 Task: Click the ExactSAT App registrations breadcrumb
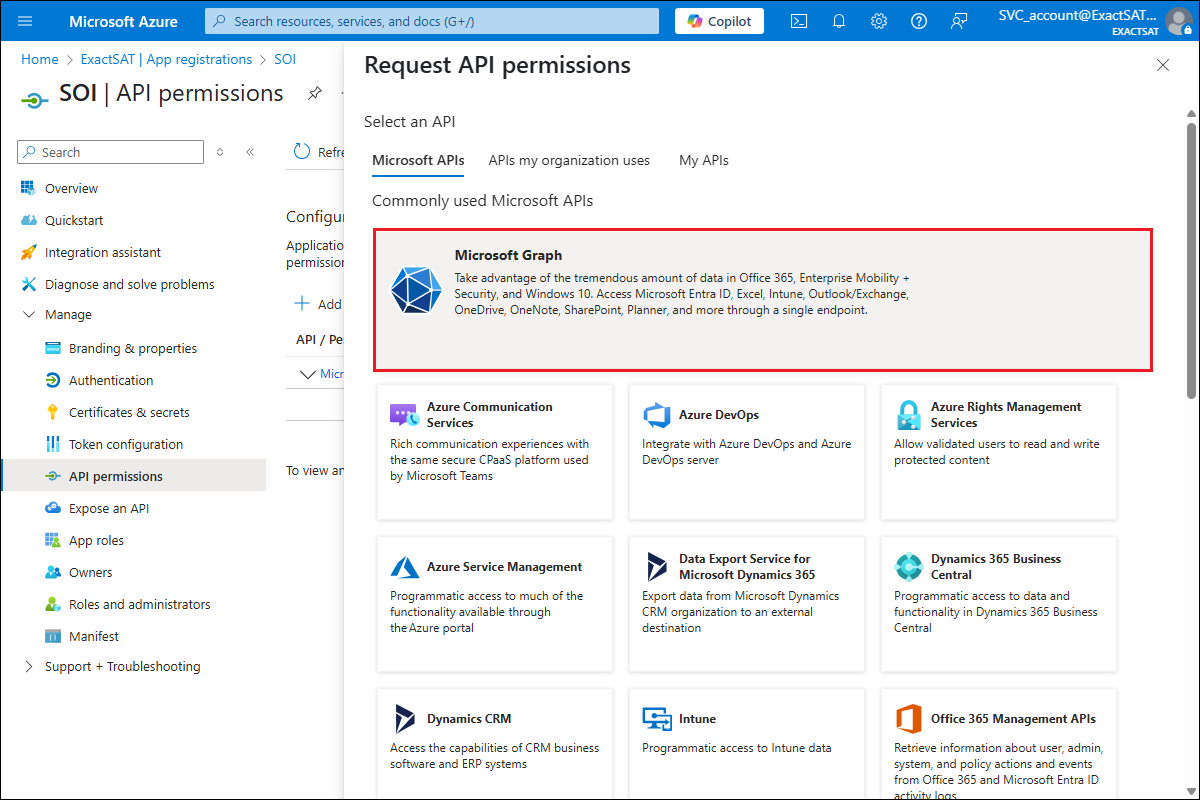click(x=166, y=59)
